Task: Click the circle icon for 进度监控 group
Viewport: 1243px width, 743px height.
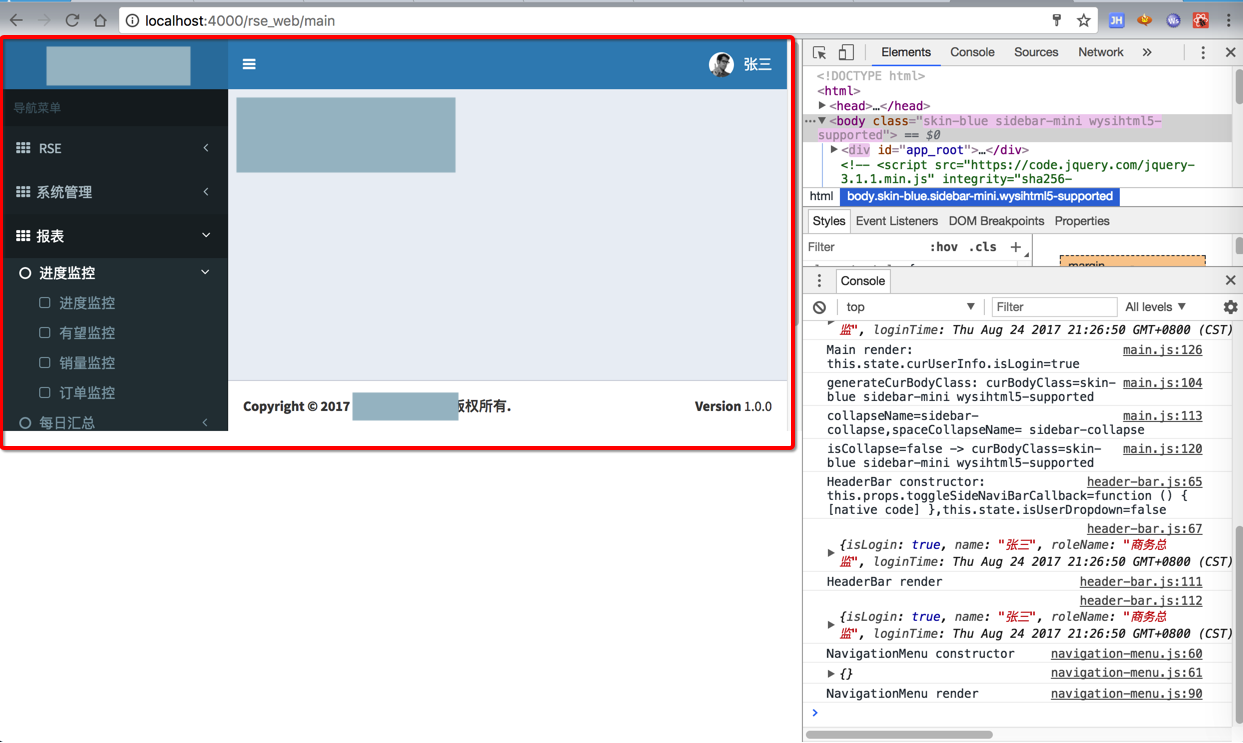Action: [25, 273]
